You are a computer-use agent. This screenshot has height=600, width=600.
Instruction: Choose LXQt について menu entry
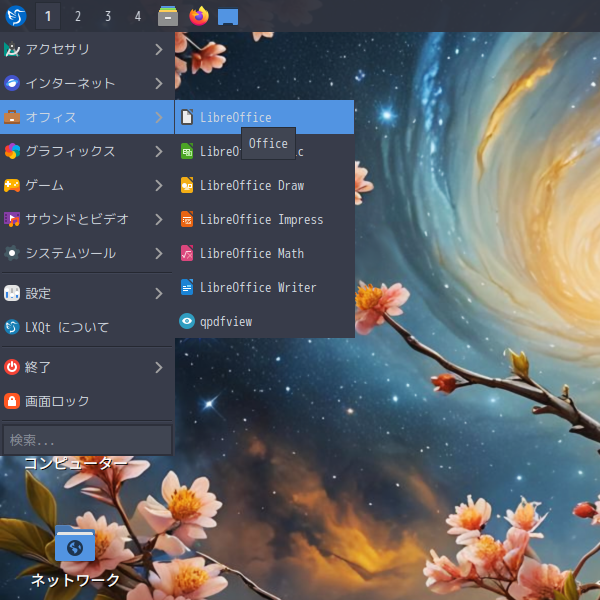click(87, 327)
